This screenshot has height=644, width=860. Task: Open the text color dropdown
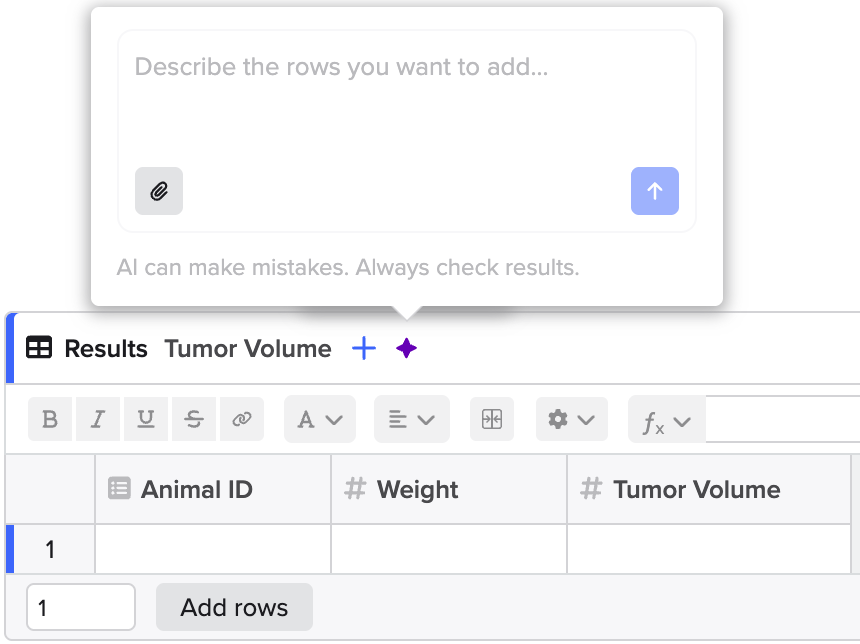[x=319, y=420]
